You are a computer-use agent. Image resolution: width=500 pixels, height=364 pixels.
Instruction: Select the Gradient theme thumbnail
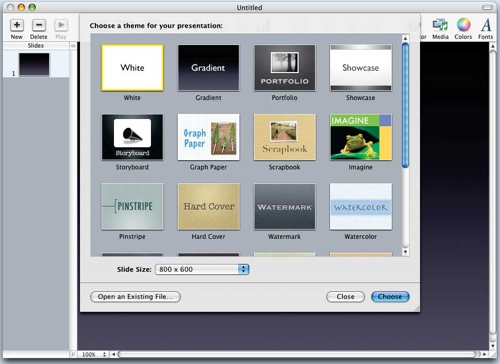(208, 68)
